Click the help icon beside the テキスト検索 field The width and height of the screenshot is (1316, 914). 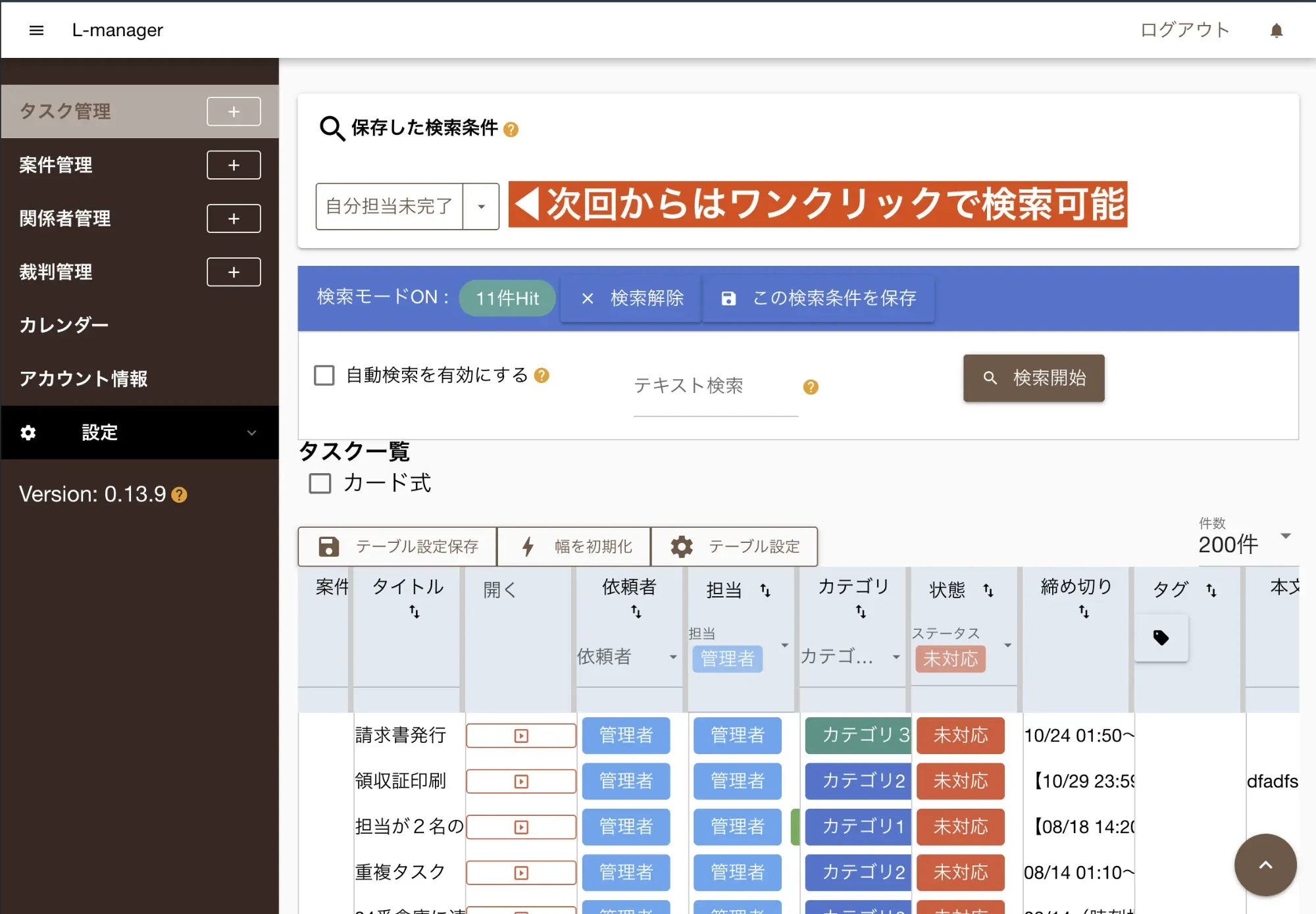point(811,387)
